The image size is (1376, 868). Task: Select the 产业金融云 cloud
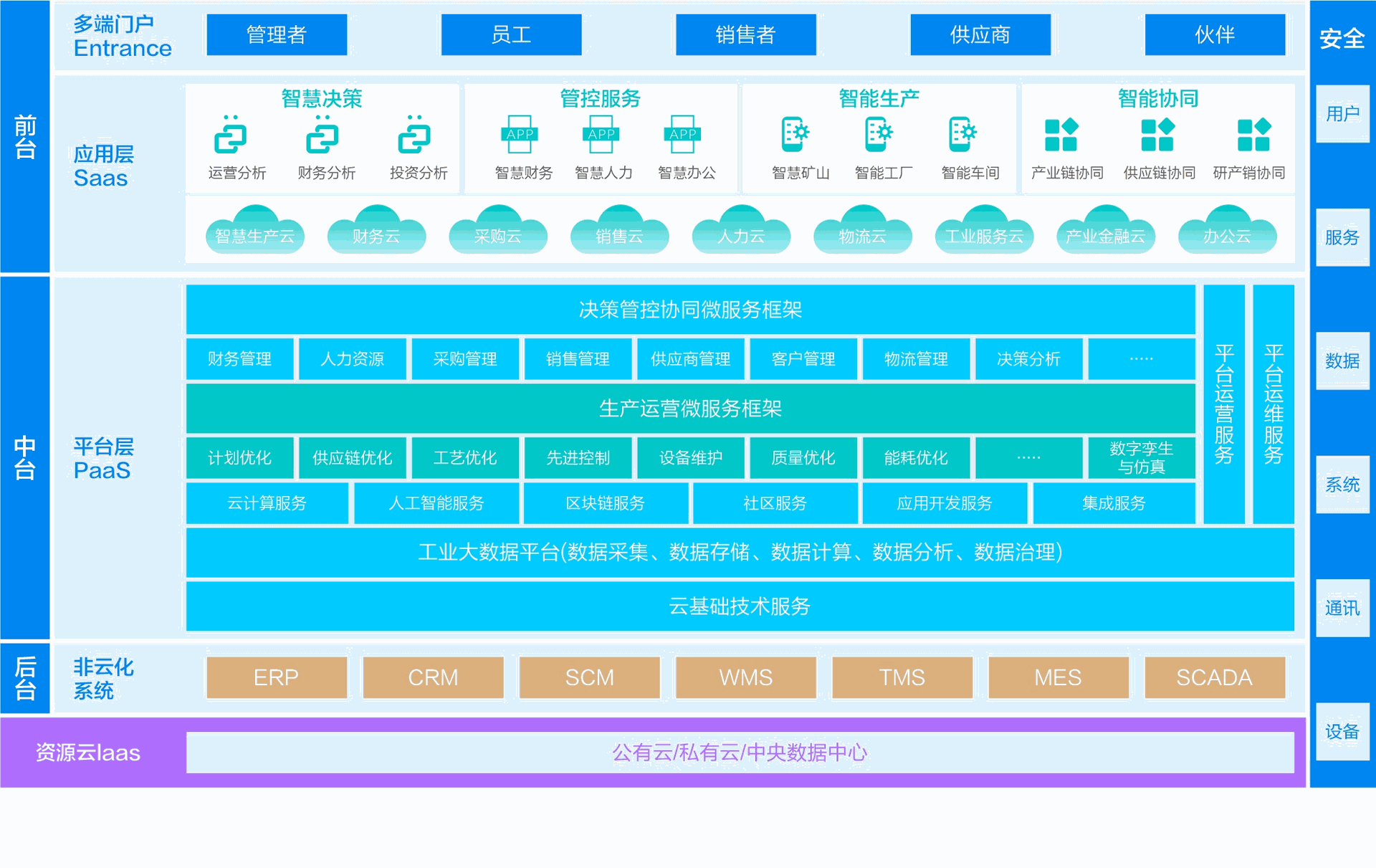1106,229
